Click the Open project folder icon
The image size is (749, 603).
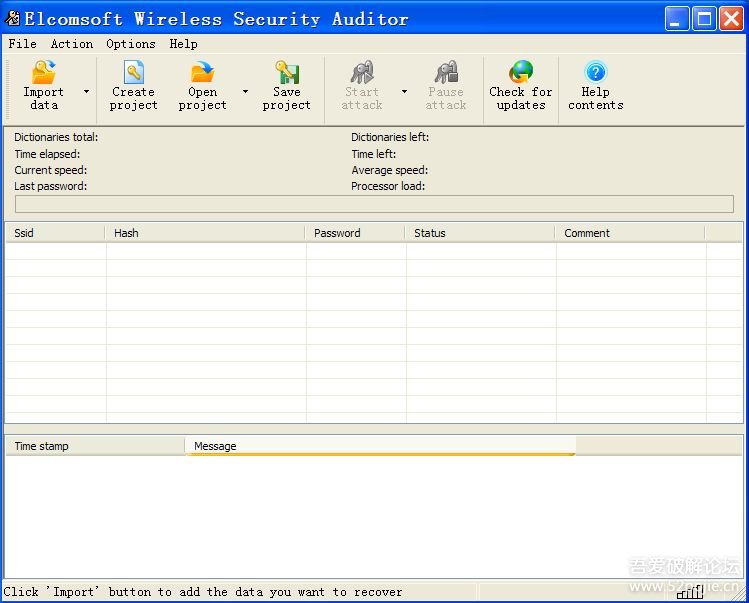point(203,72)
